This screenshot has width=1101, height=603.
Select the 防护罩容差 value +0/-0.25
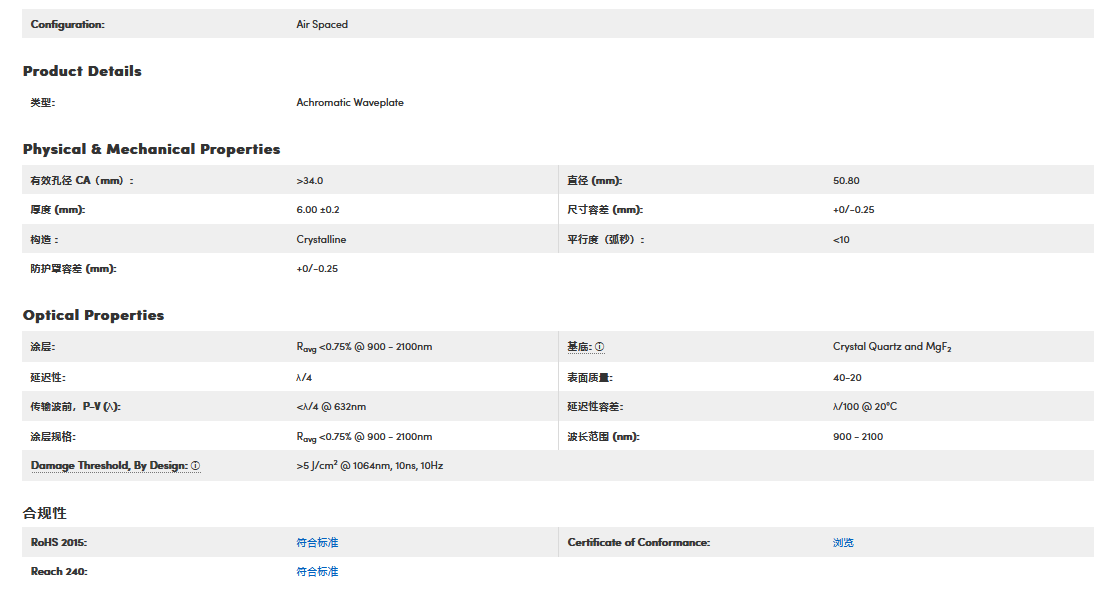pos(317,268)
